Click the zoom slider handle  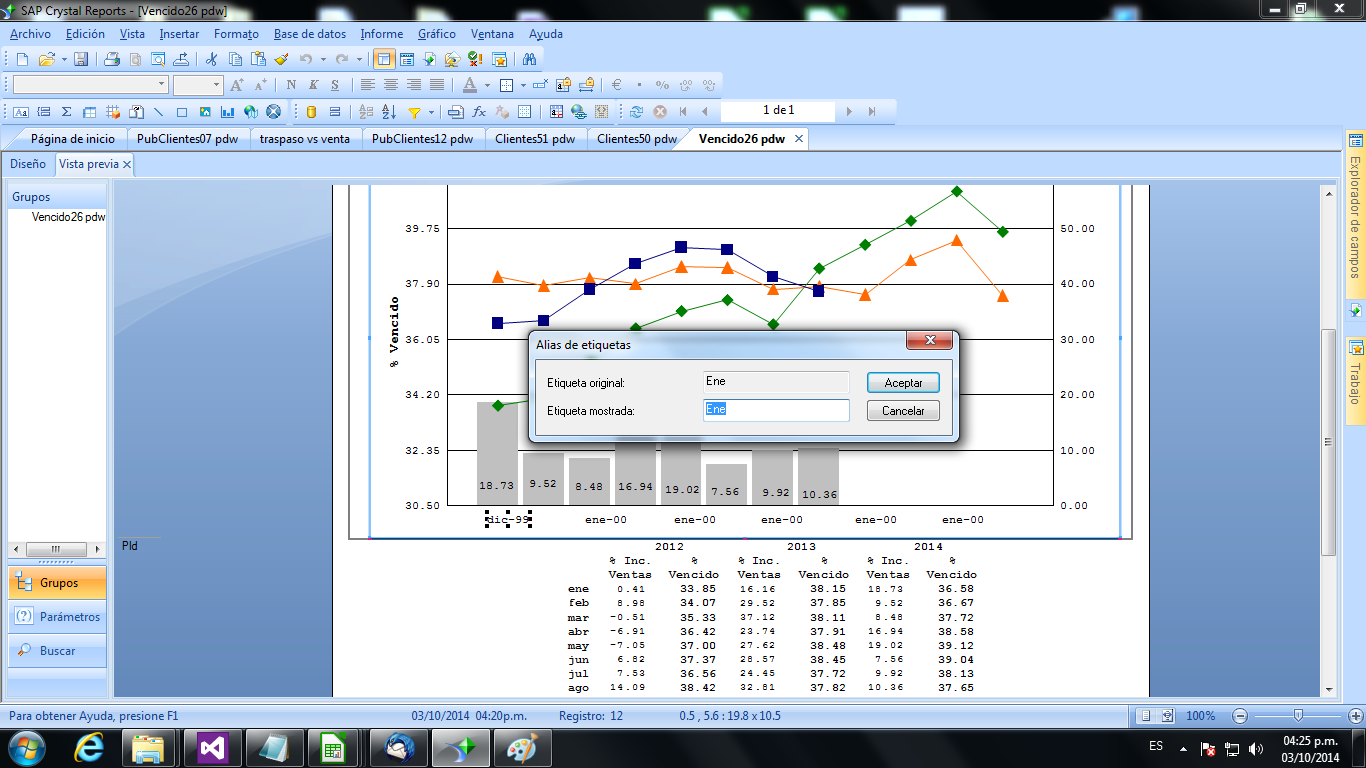click(1298, 715)
